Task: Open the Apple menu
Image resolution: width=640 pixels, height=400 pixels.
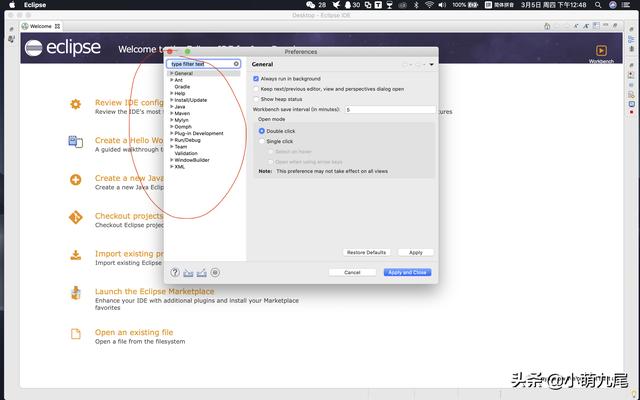Action: click(12, 5)
